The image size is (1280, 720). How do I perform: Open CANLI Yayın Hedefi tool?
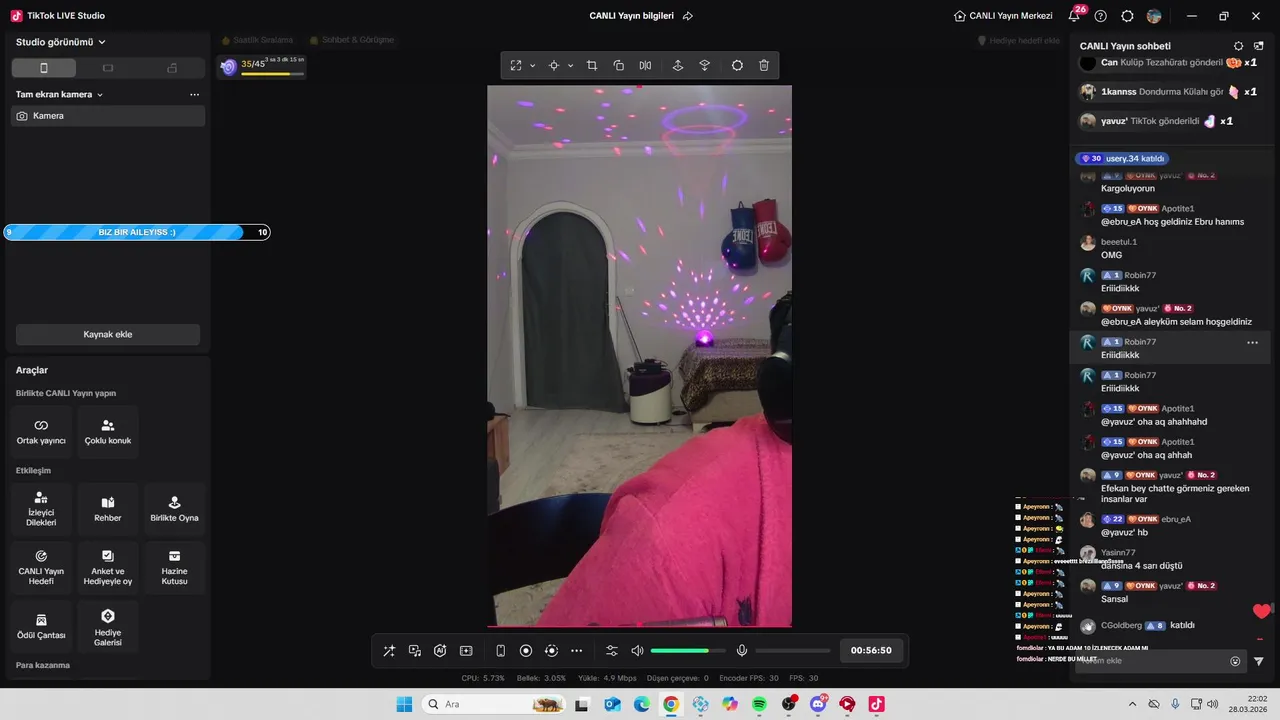click(x=41, y=568)
